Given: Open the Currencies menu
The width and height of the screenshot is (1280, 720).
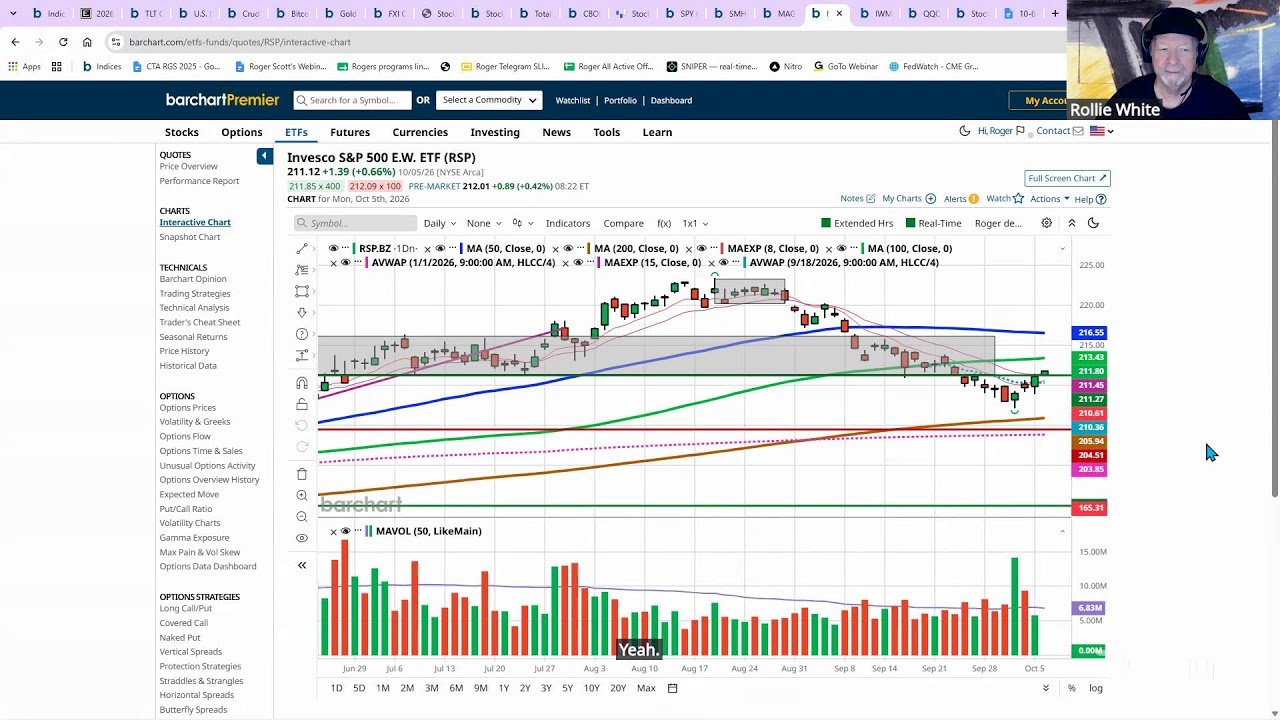Looking at the screenshot, I should (x=420, y=132).
